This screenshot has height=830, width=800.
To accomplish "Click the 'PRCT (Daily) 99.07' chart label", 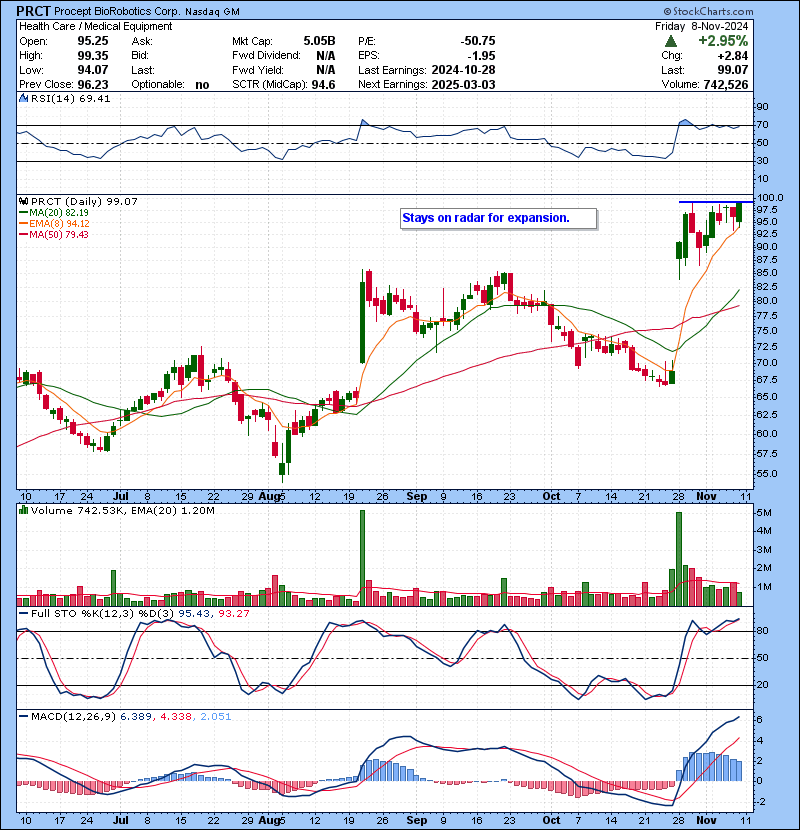I will 84,202.
